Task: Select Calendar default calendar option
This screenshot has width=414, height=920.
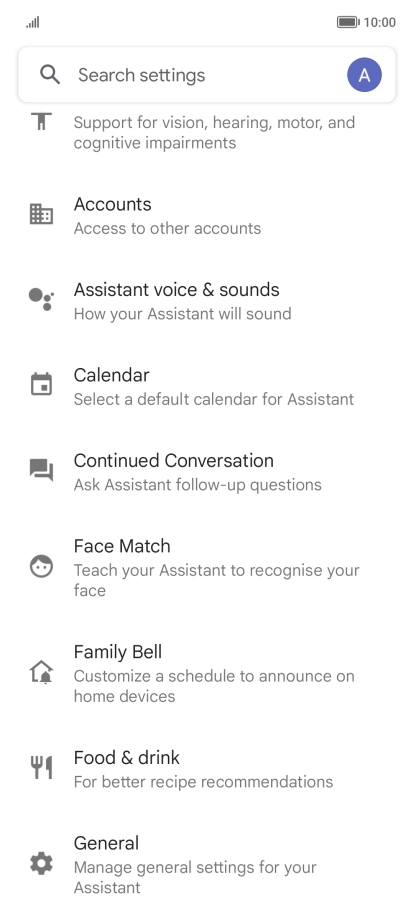Action: 207,387
